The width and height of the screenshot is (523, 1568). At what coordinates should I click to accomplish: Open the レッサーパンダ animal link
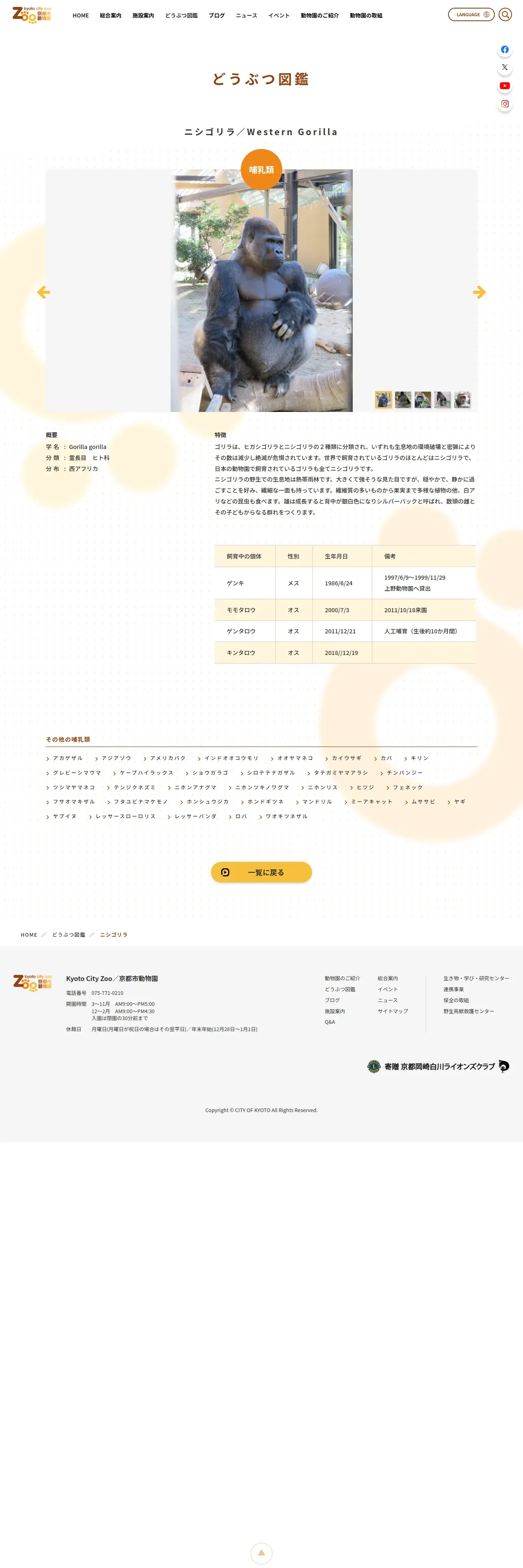coord(192,817)
